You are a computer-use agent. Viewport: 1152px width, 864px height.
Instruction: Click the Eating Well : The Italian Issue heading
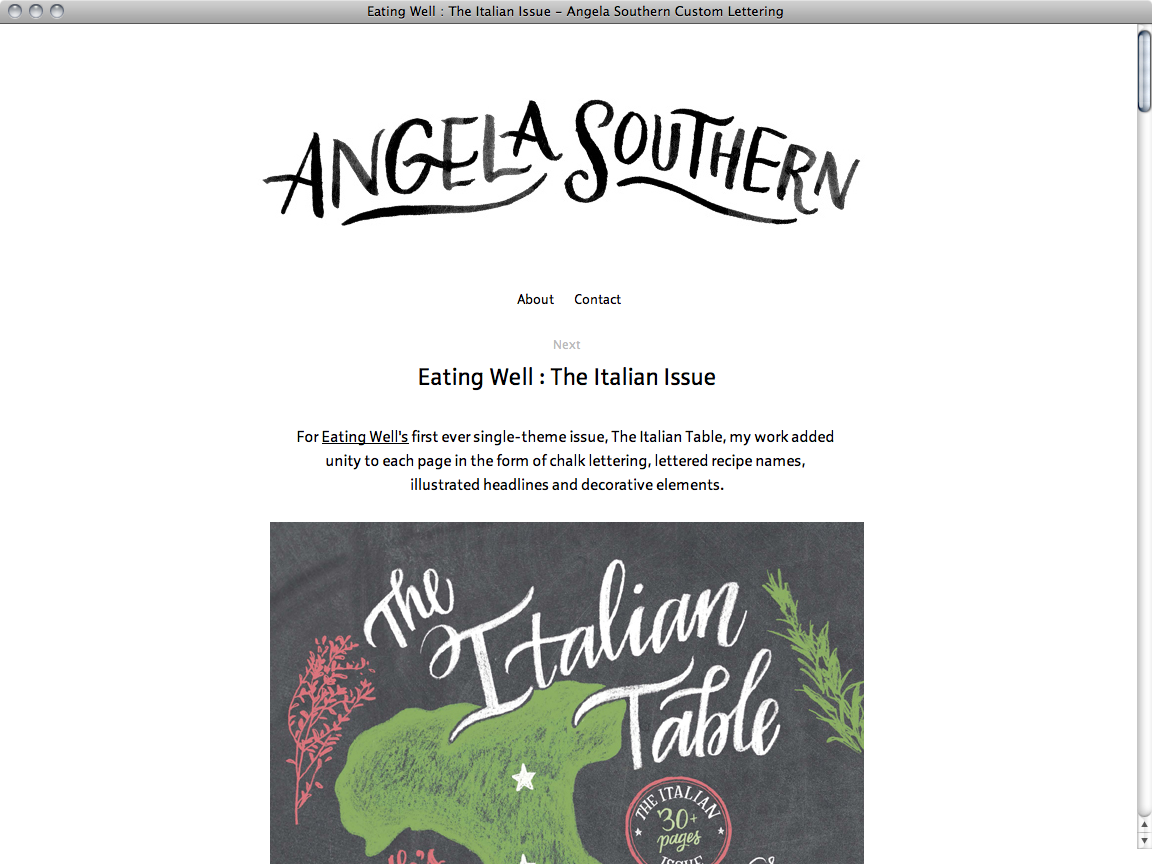pos(566,377)
